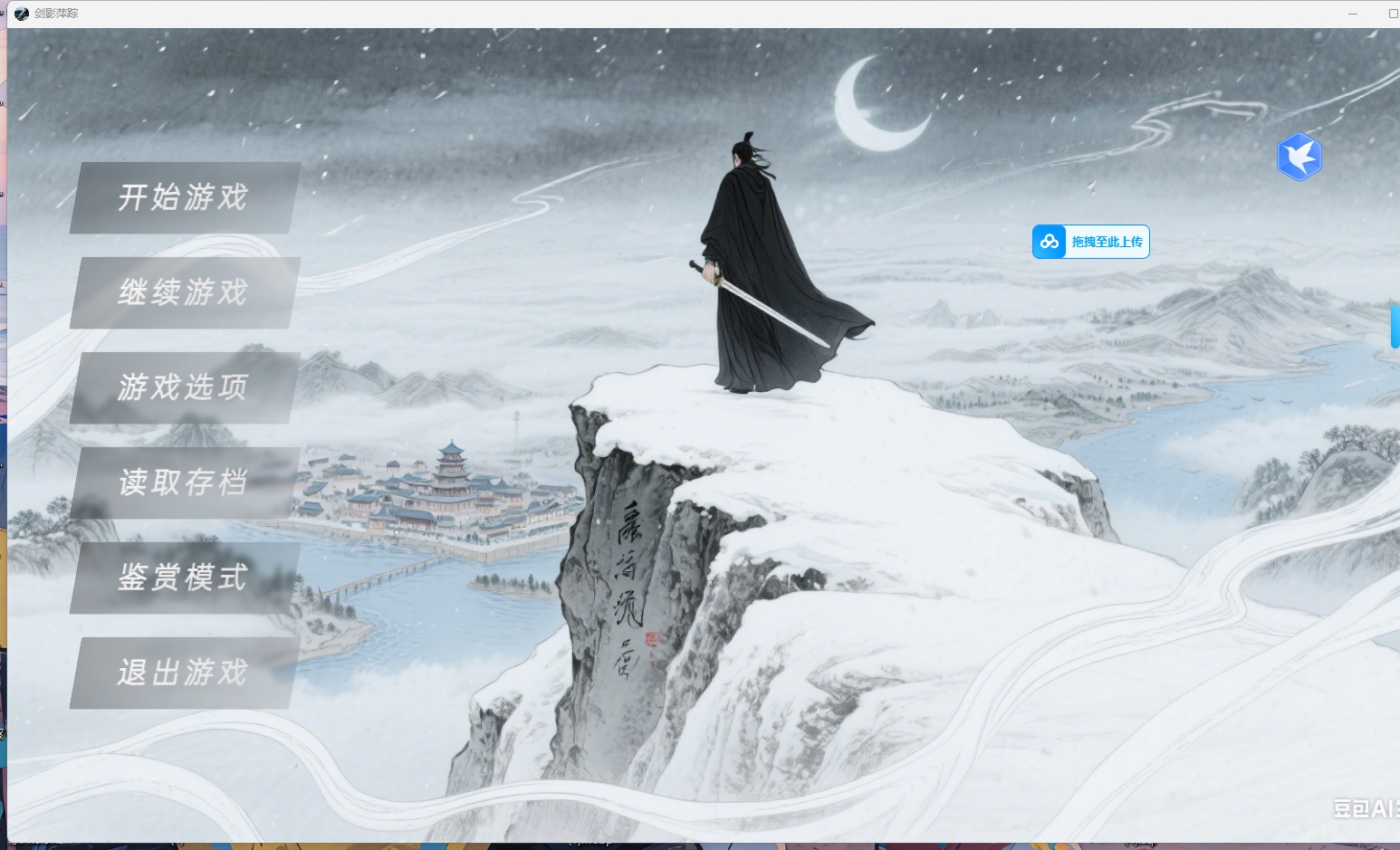Image resolution: width=1400 pixels, height=850 pixels.
Task: Open 读取存档 to load a save
Action: 185,482
